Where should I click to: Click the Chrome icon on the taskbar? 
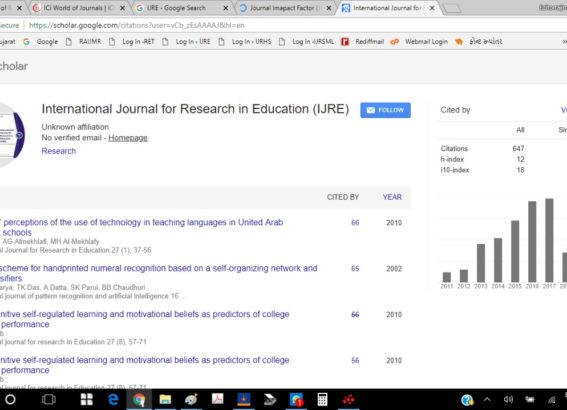click(139, 400)
